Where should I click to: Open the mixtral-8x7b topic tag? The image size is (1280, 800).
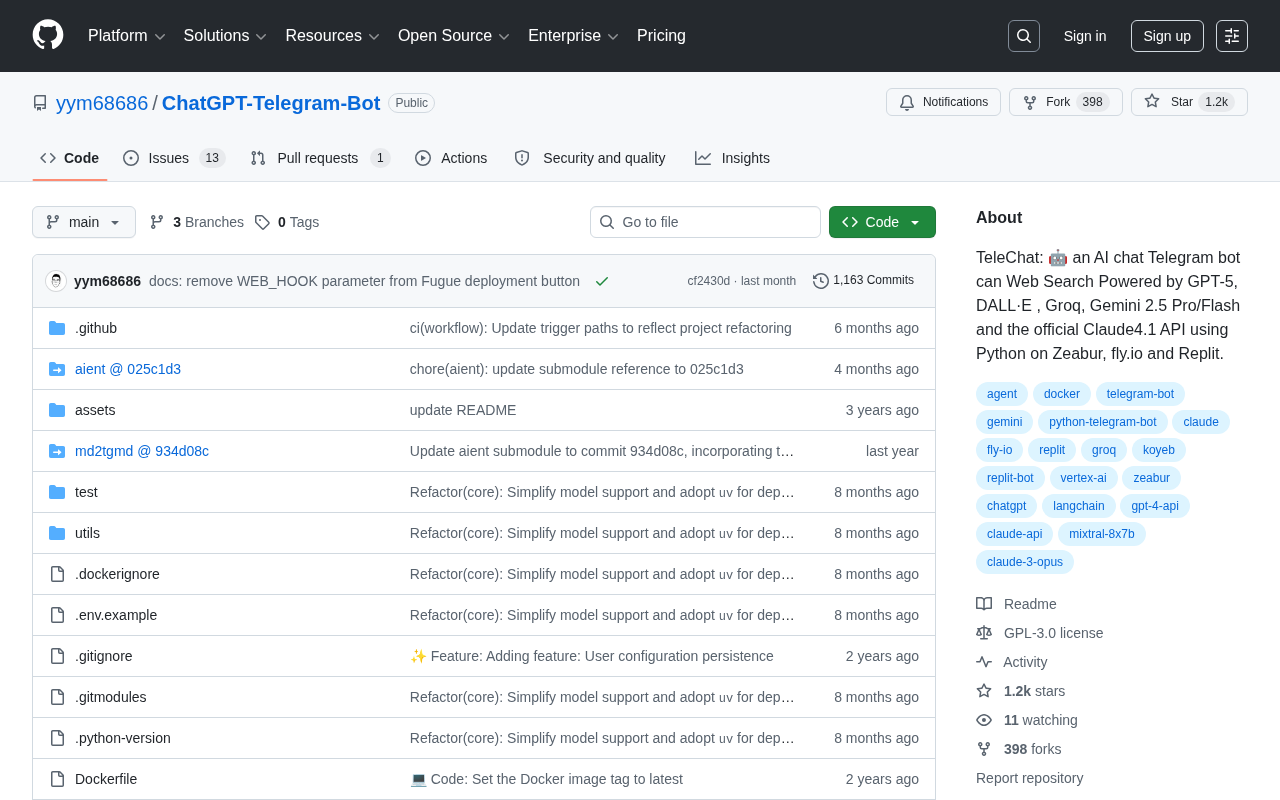tap(1101, 534)
